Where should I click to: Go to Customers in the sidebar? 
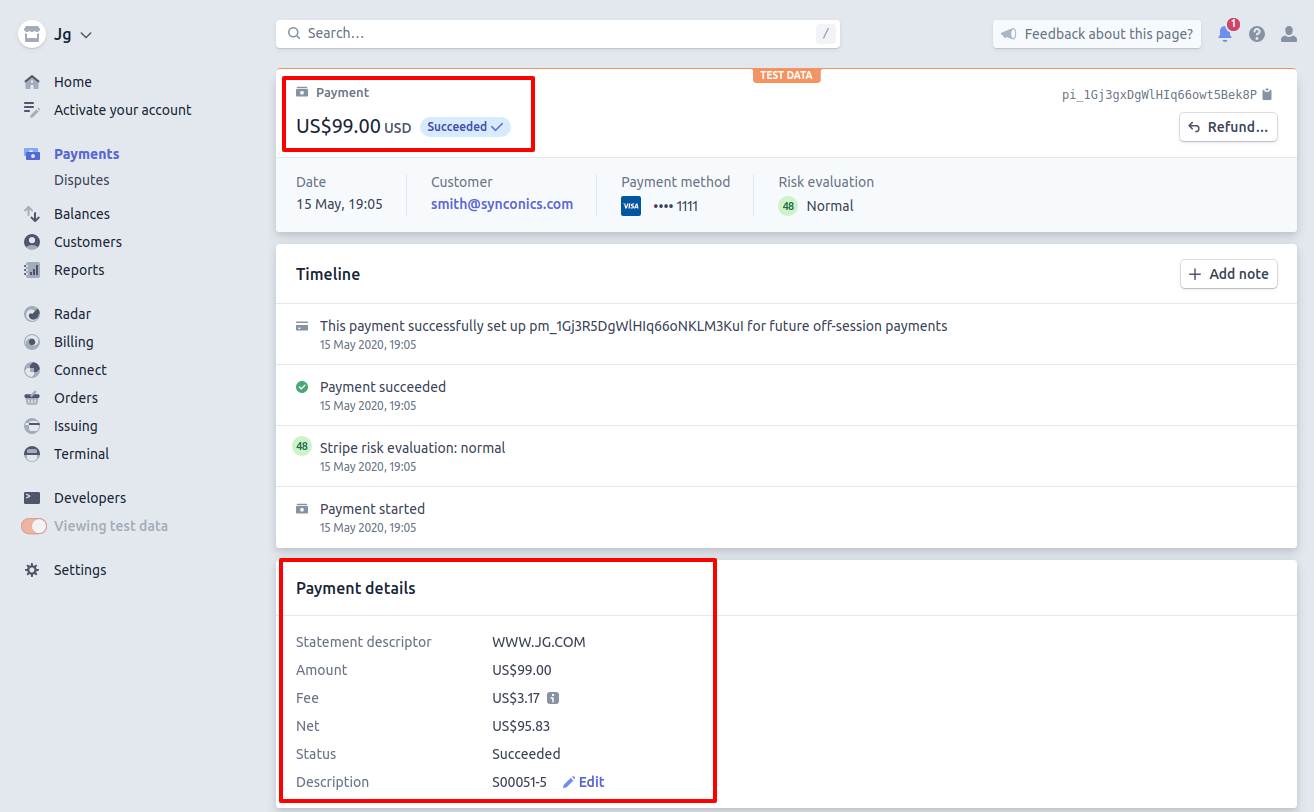click(x=87, y=242)
